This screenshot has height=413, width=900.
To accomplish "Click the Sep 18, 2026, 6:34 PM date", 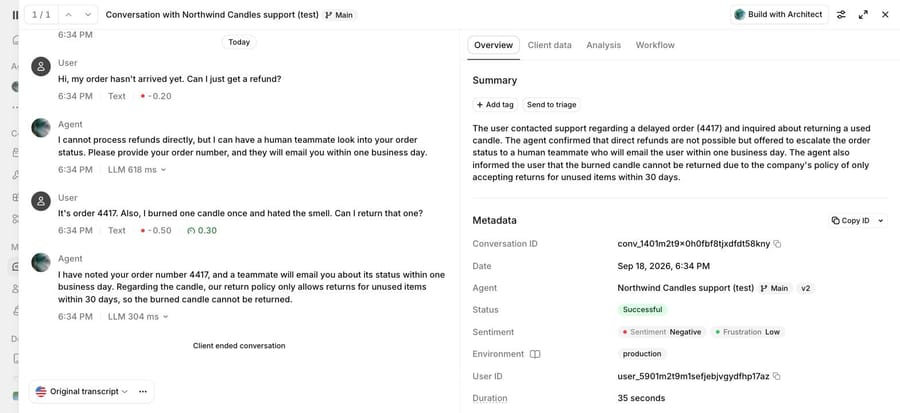I will pos(664,266).
